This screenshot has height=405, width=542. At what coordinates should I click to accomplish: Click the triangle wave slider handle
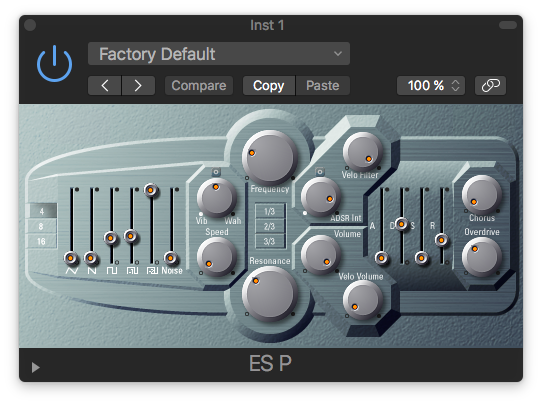[x=71, y=258]
